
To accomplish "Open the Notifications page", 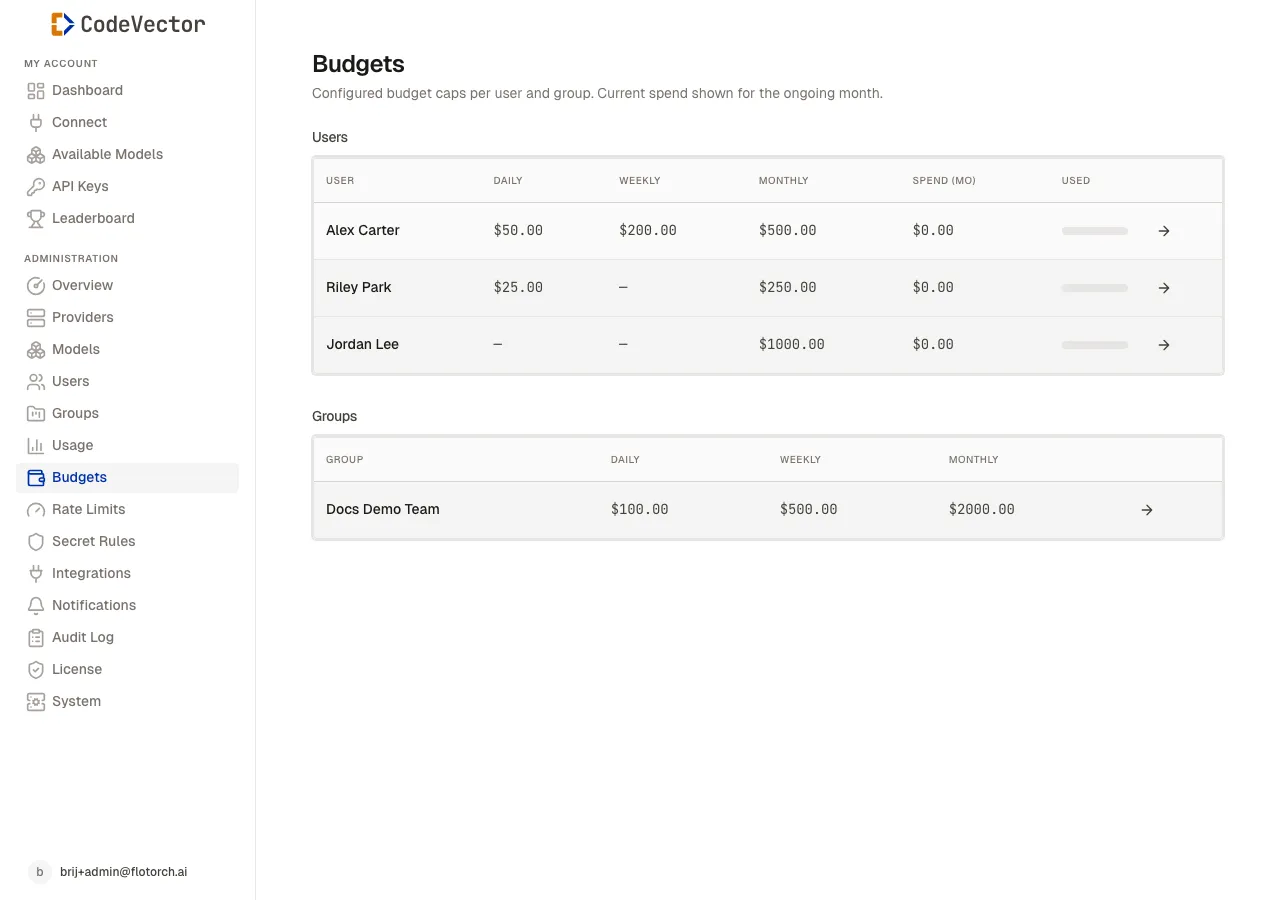I will [128, 606].
